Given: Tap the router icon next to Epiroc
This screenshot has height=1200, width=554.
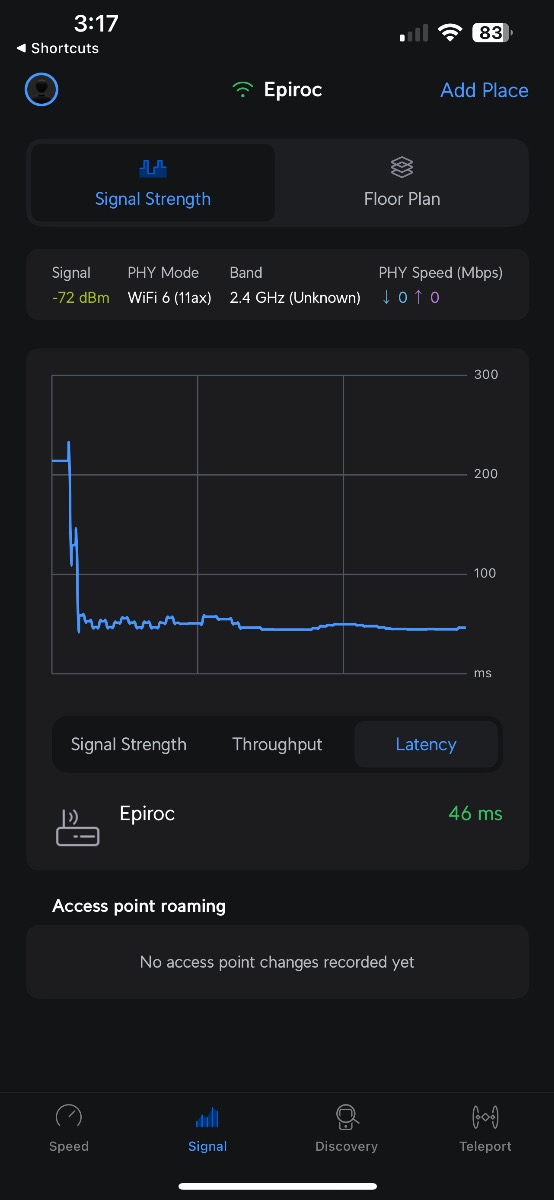Looking at the screenshot, I should (78, 827).
